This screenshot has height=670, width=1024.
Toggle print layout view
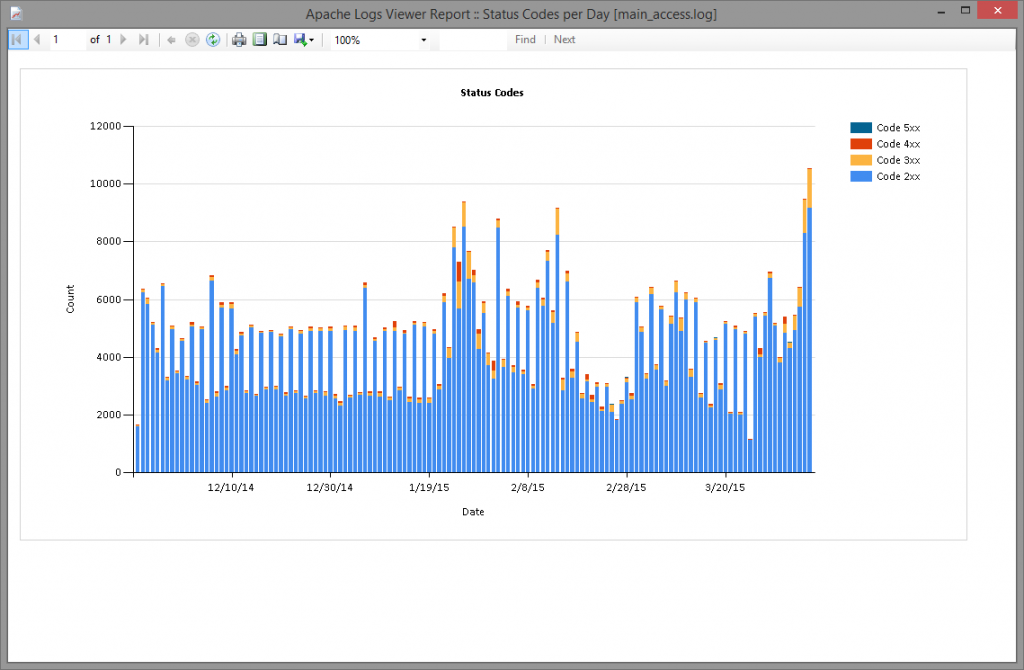[x=260, y=40]
